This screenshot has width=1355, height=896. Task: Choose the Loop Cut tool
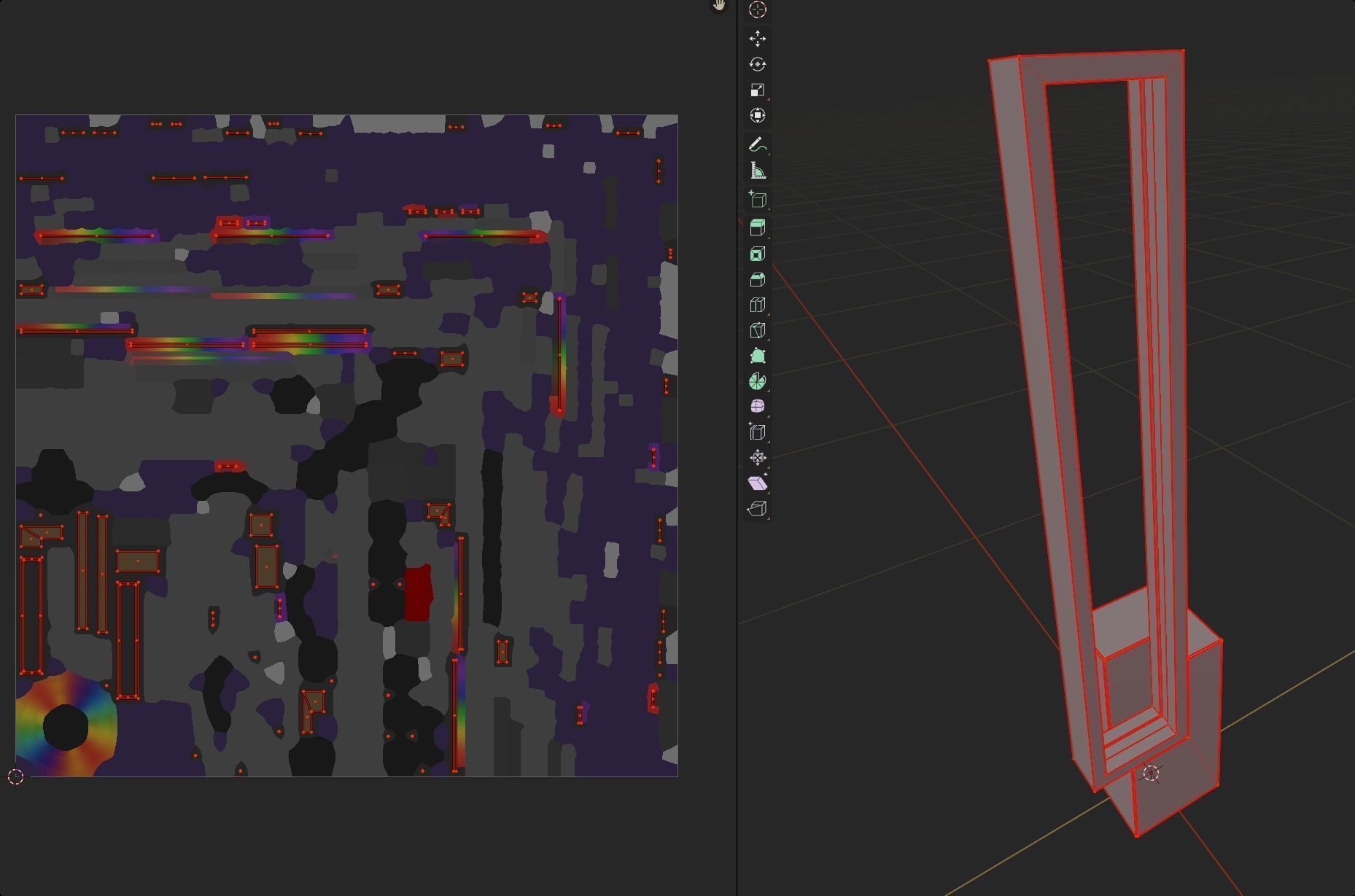pyautogui.click(x=757, y=305)
